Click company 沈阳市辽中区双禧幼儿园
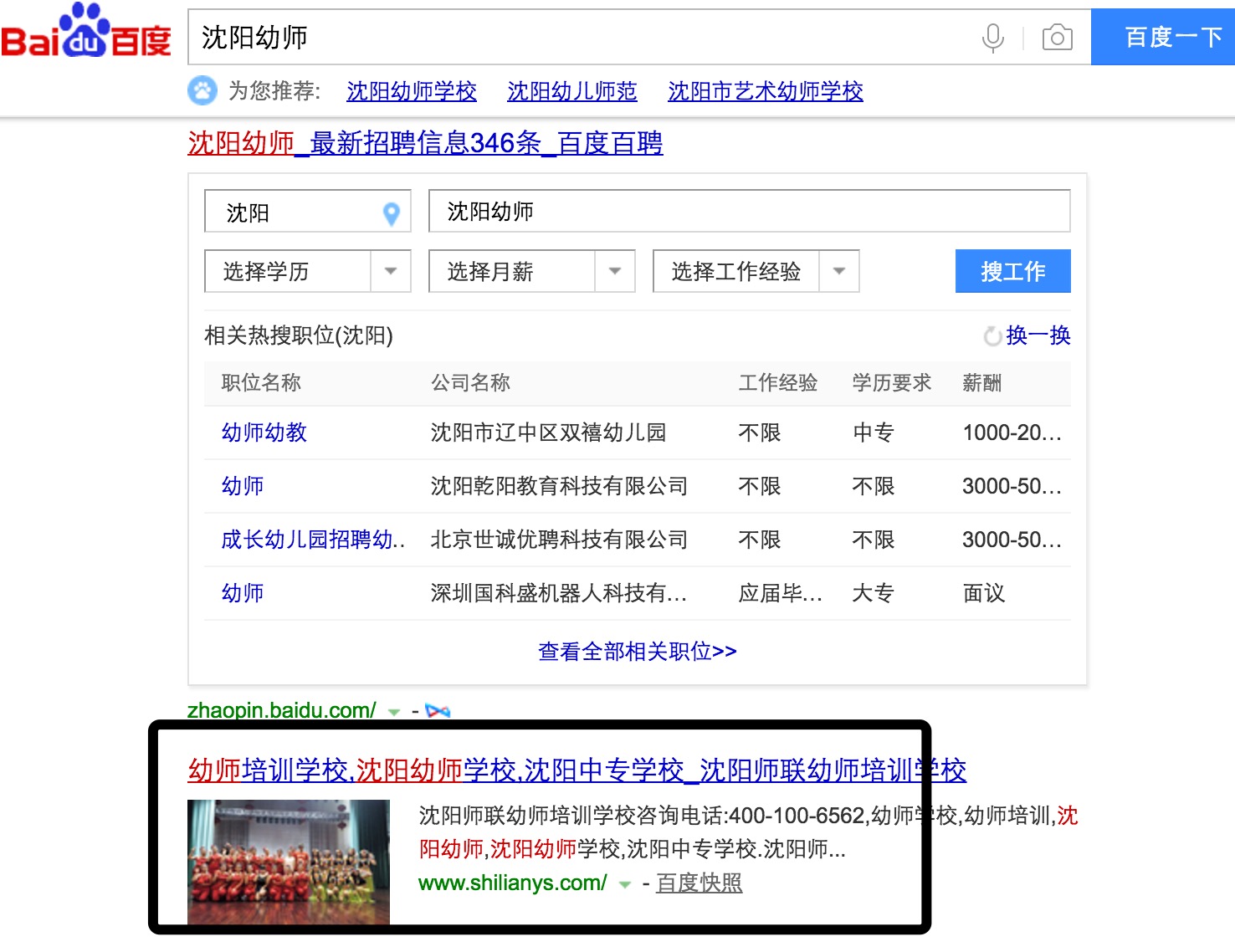Screen dimensions: 1235x952 coord(549,432)
